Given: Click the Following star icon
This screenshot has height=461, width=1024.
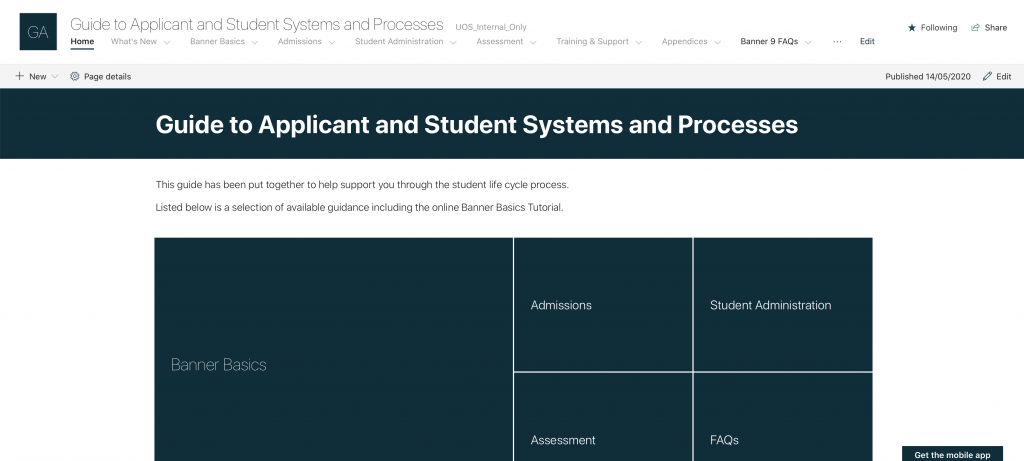Looking at the screenshot, I should click(911, 28).
